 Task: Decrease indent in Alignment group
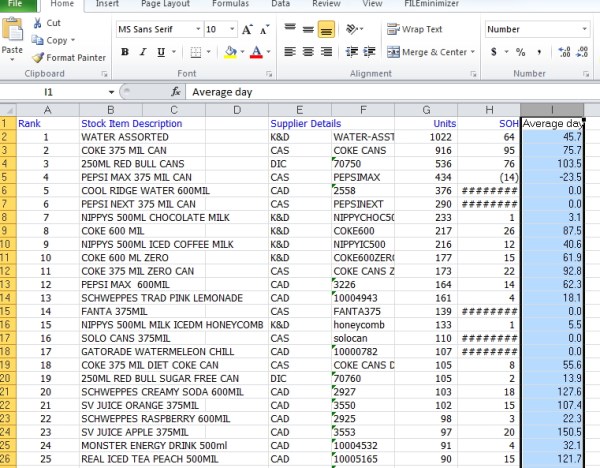352,51
